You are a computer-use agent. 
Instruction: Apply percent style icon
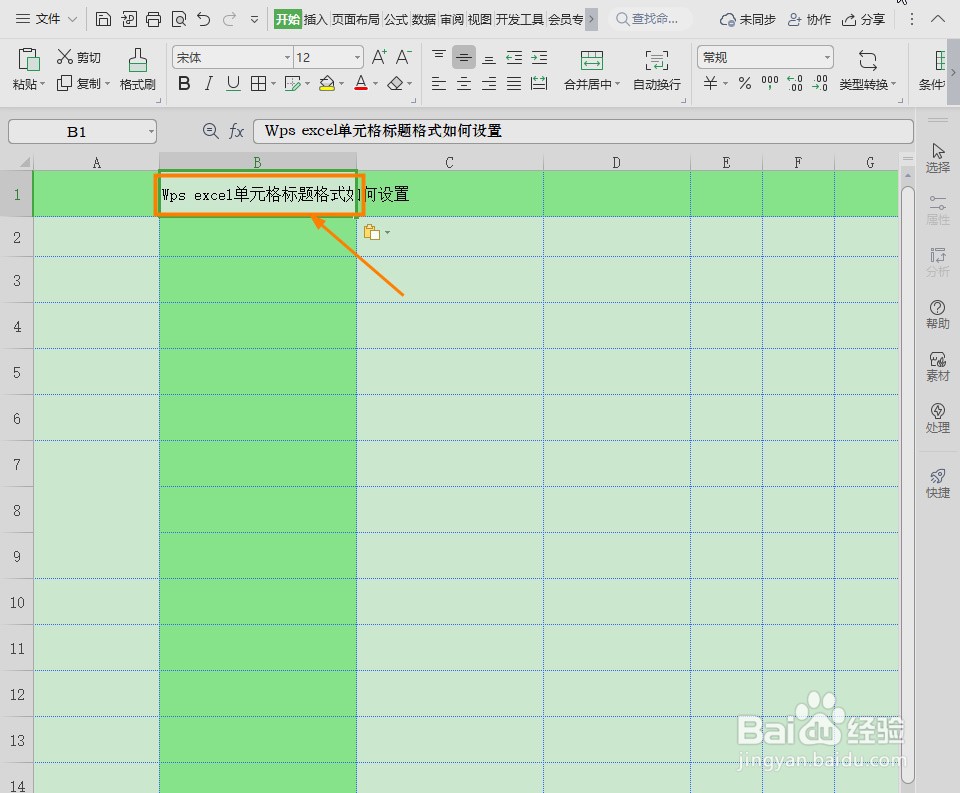coord(744,83)
